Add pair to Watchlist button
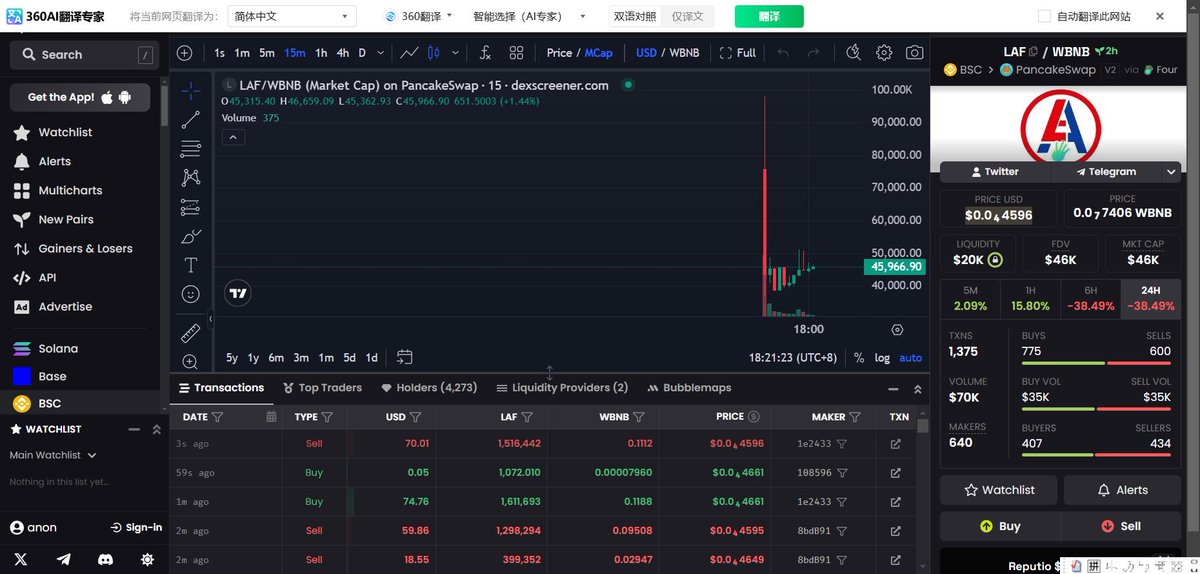Image resolution: width=1200 pixels, height=574 pixels. 1000,490
